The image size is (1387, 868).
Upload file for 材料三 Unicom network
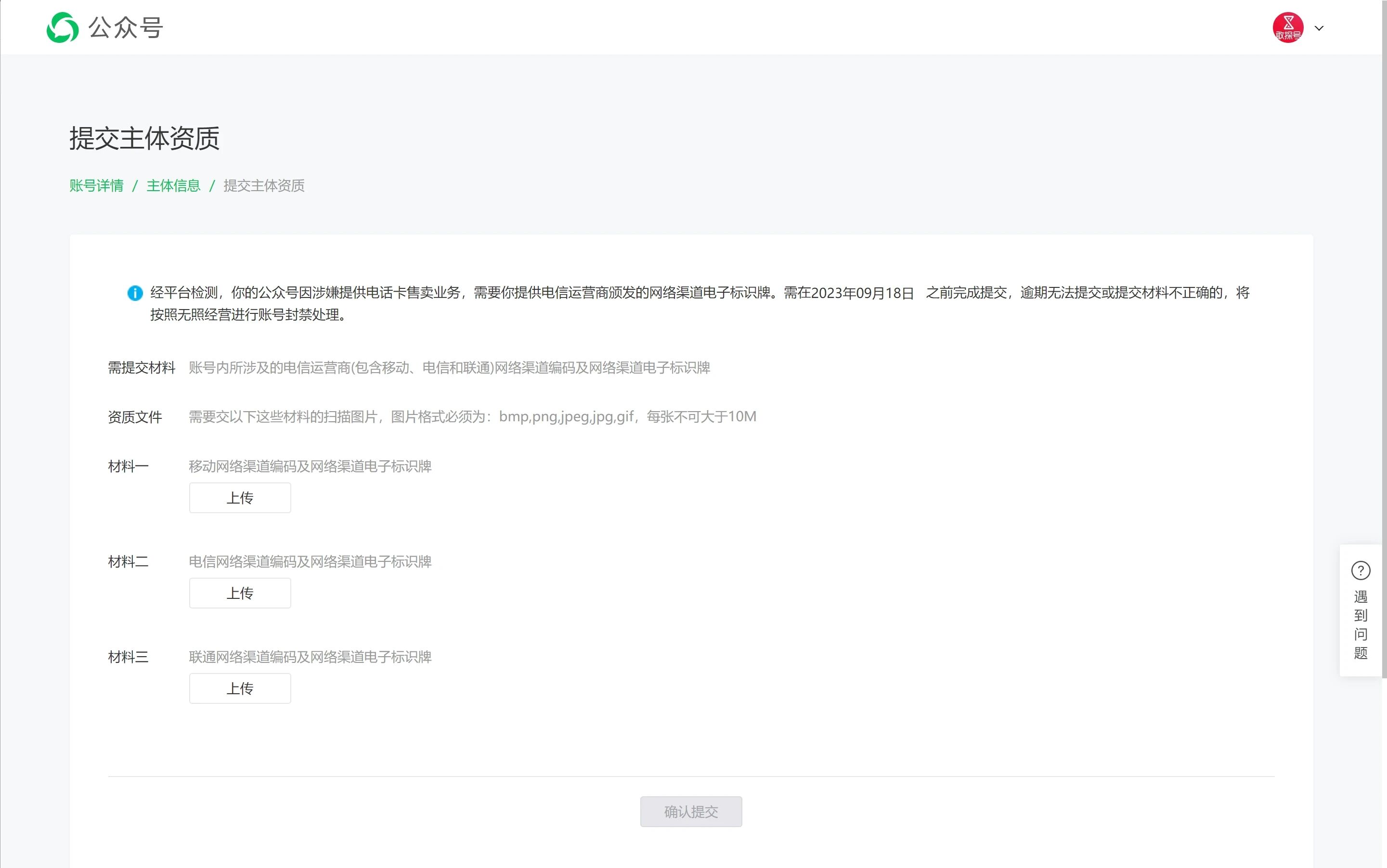pyautogui.click(x=240, y=688)
